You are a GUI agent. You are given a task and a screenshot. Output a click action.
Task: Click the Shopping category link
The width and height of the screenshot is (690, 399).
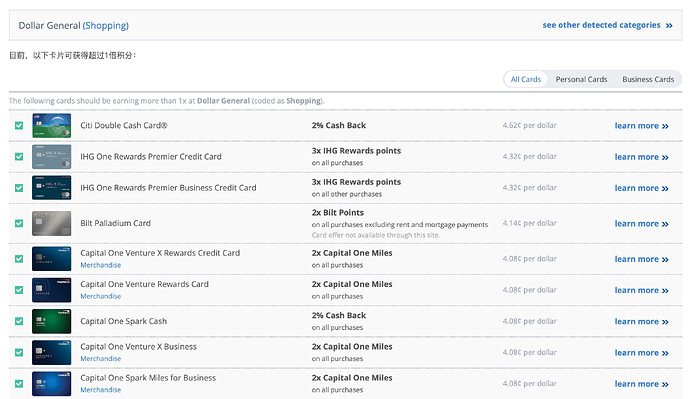pyautogui.click(x=106, y=26)
